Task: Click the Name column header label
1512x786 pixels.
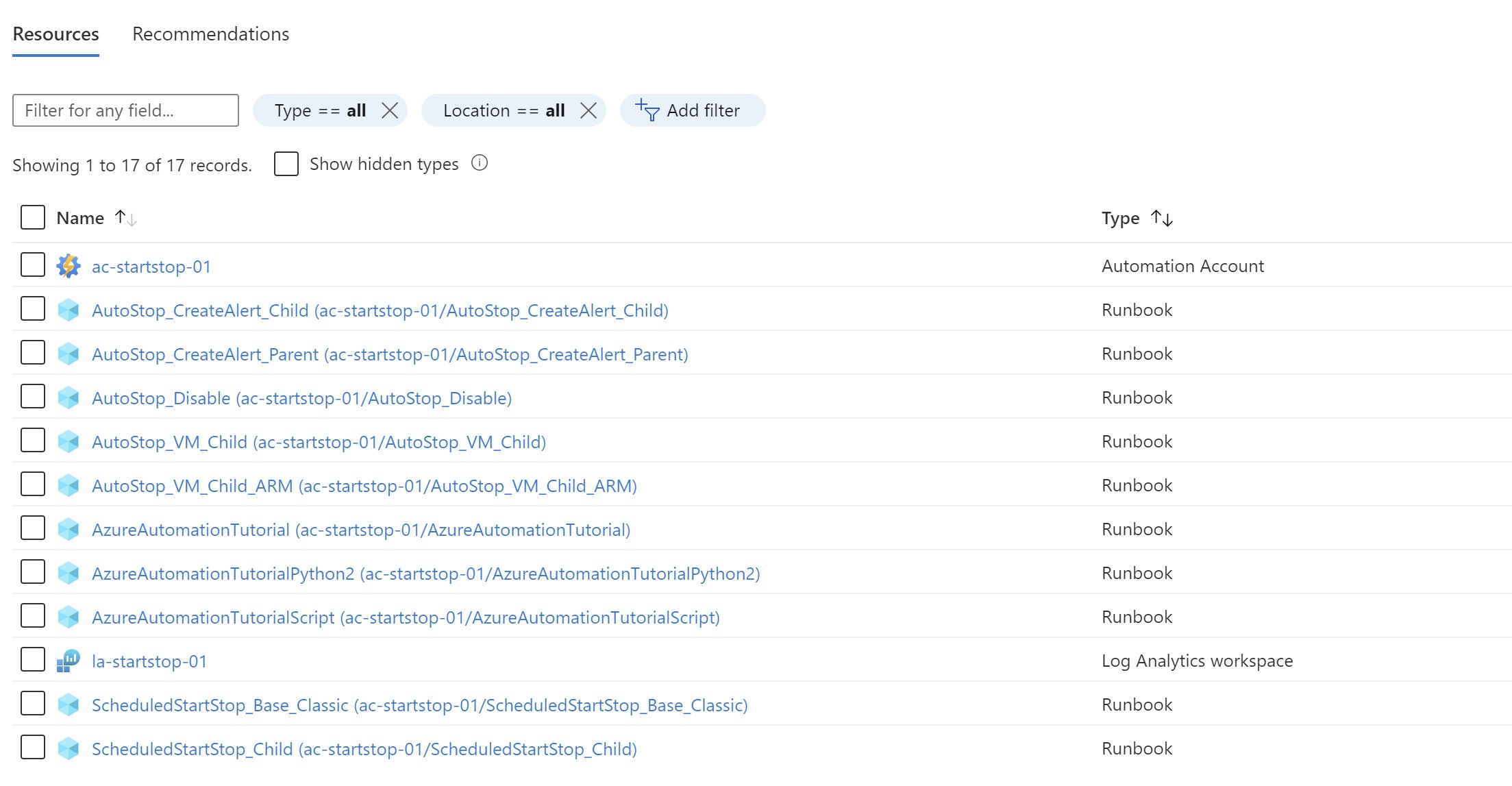Action: [80, 218]
